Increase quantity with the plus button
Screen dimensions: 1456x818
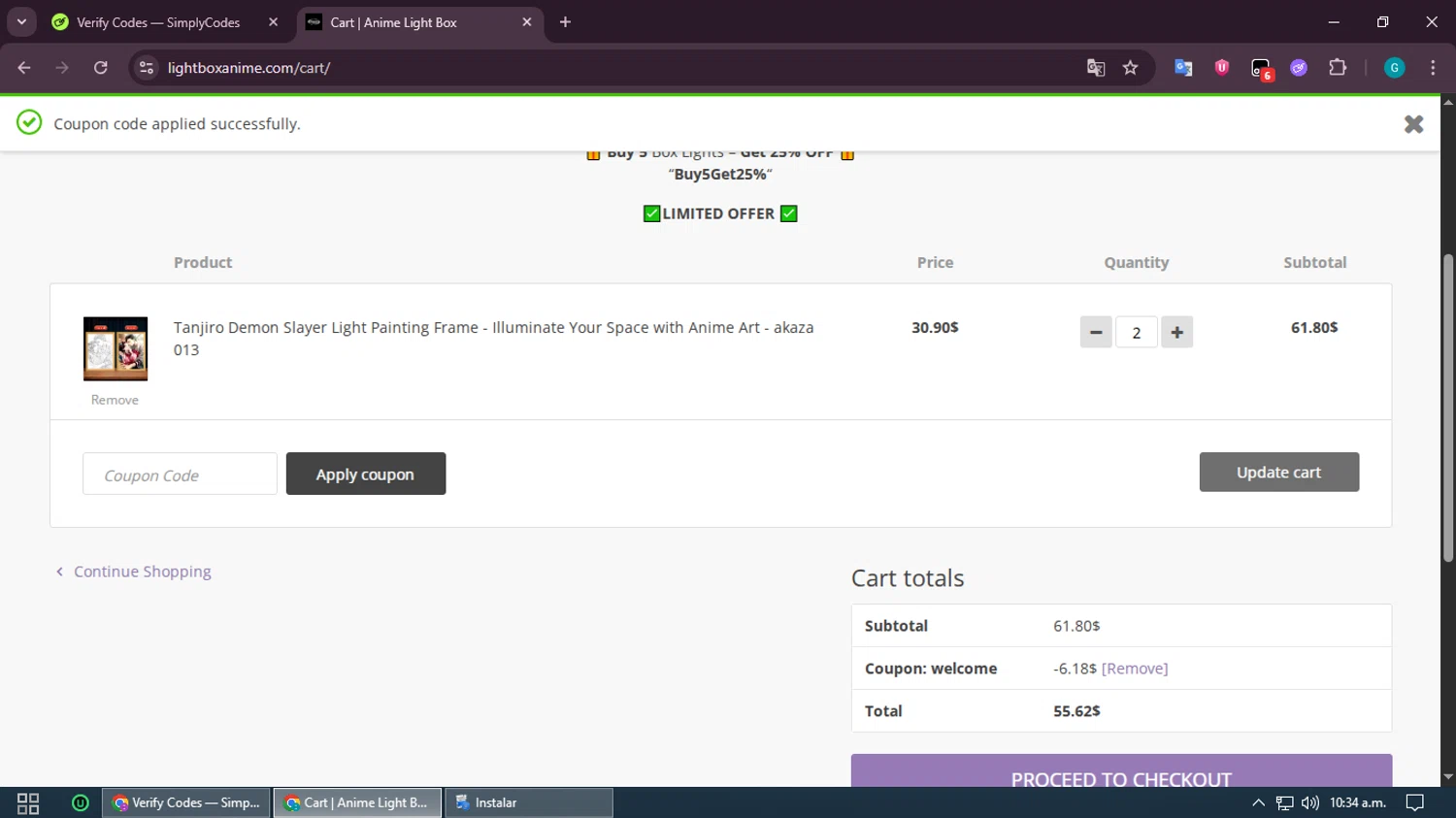pos(1176,332)
